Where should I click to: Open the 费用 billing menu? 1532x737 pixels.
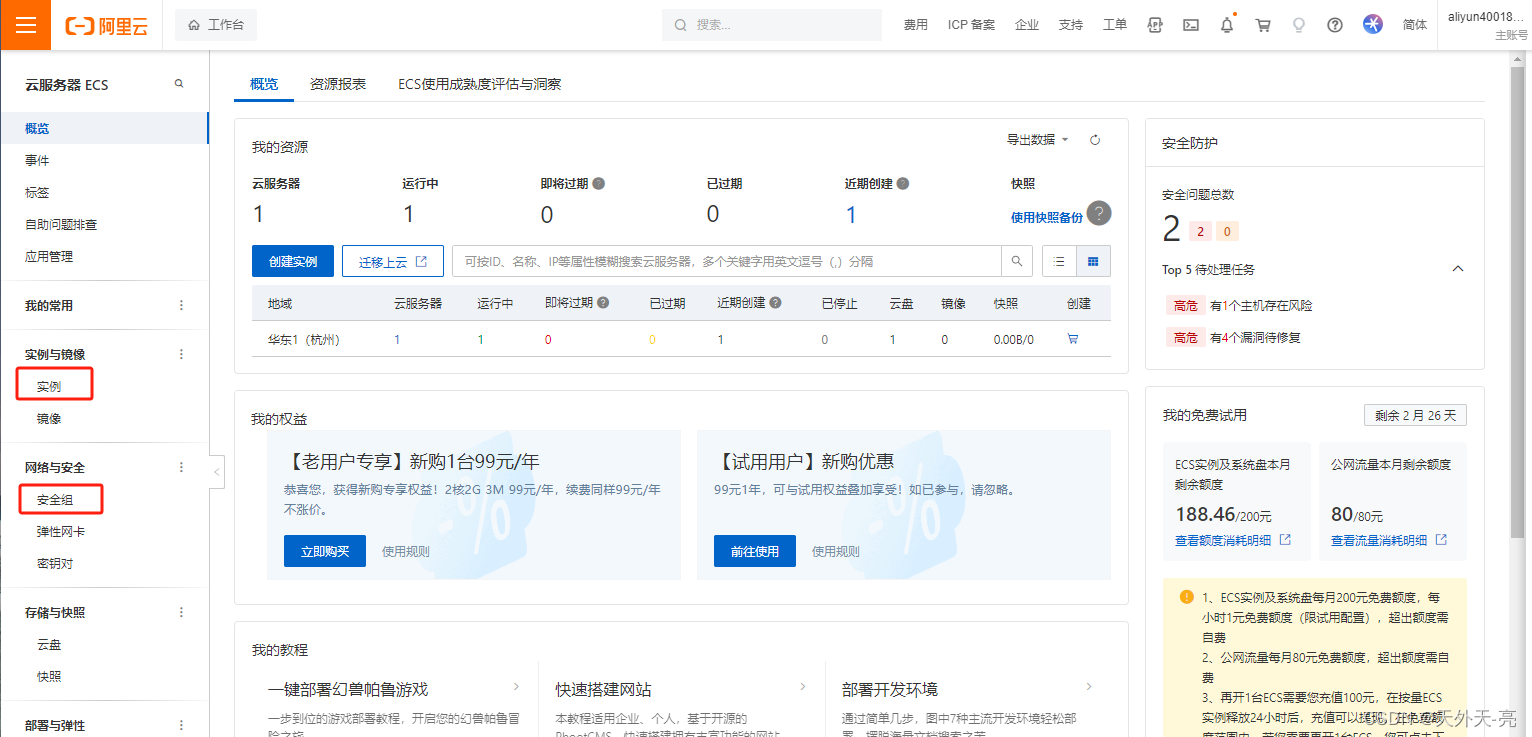click(915, 25)
